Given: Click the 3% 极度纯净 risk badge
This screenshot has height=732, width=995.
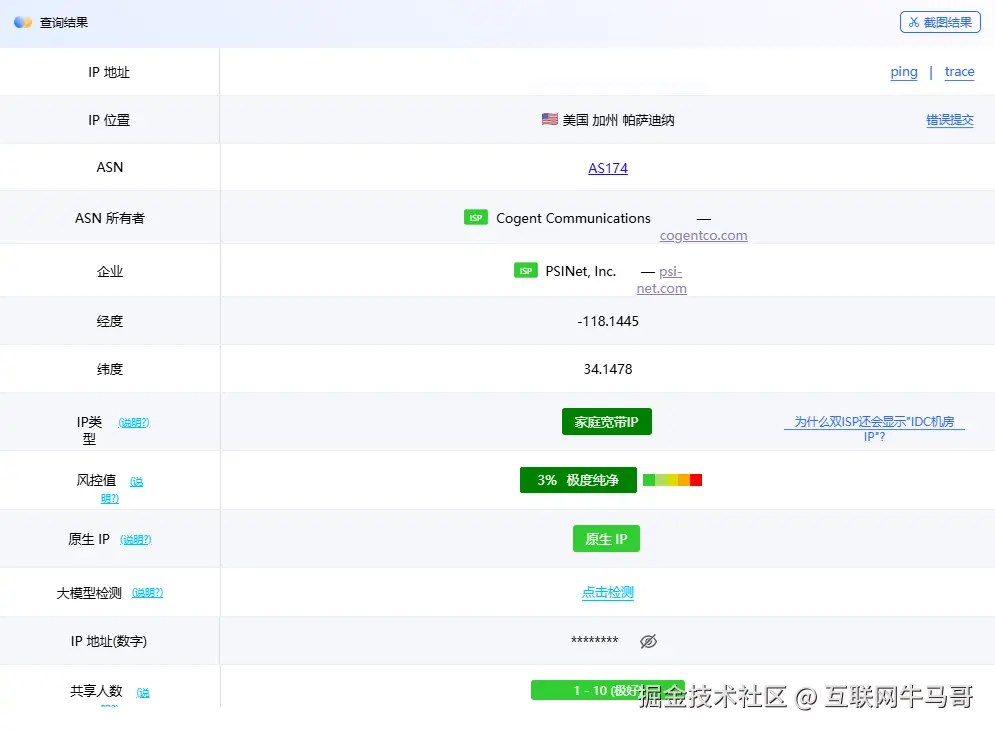Looking at the screenshot, I should coord(578,480).
